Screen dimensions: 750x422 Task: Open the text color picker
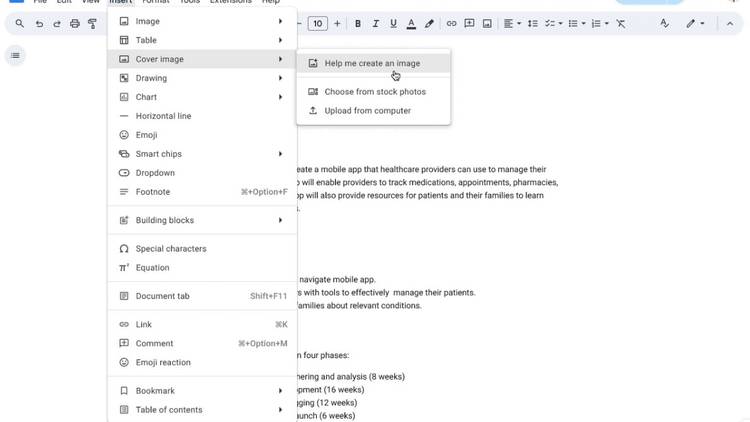tap(410, 23)
